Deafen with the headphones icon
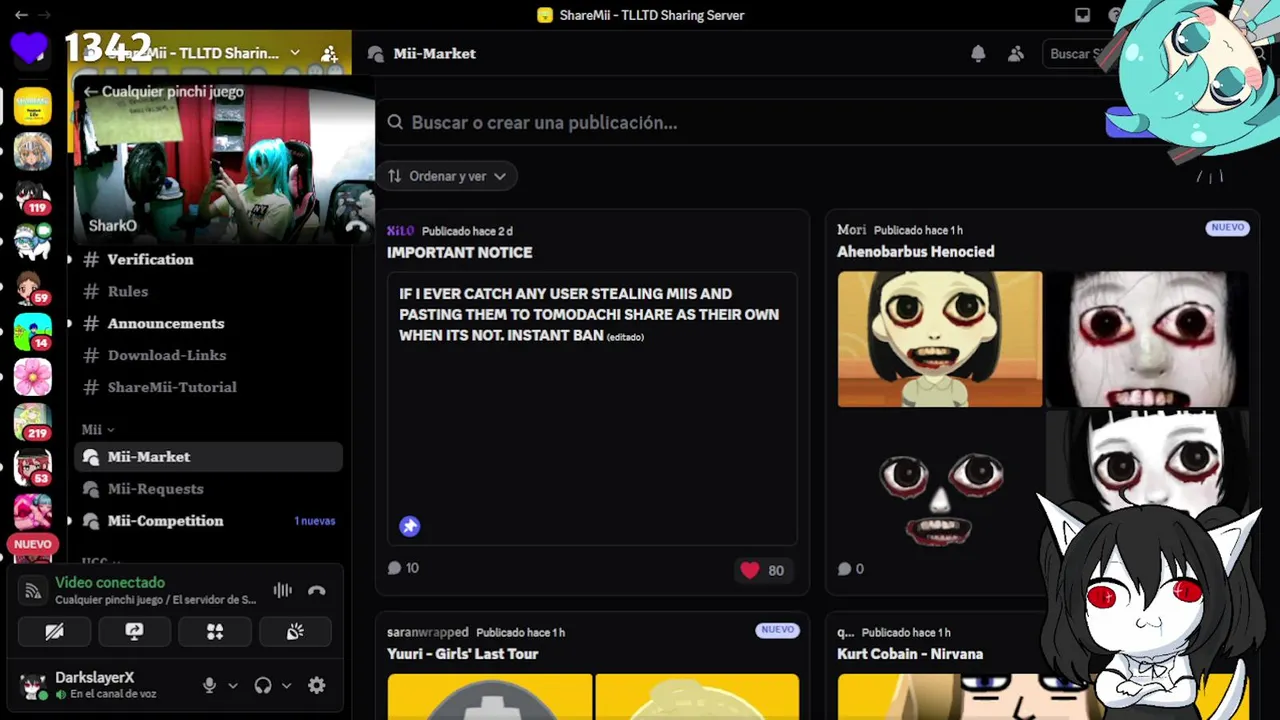Screen dimensions: 1280x720 point(263,685)
